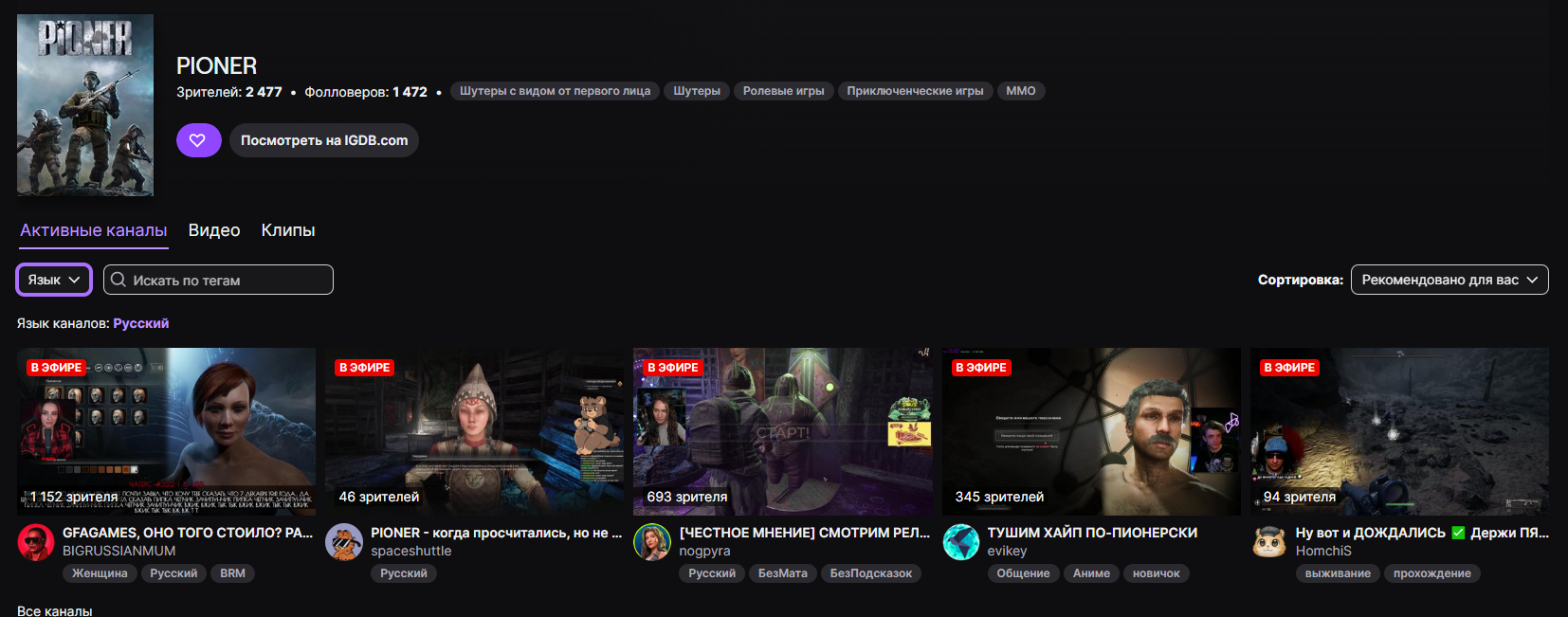Click the прохождение tag
The height and width of the screenshot is (617, 1568).
1432,573
